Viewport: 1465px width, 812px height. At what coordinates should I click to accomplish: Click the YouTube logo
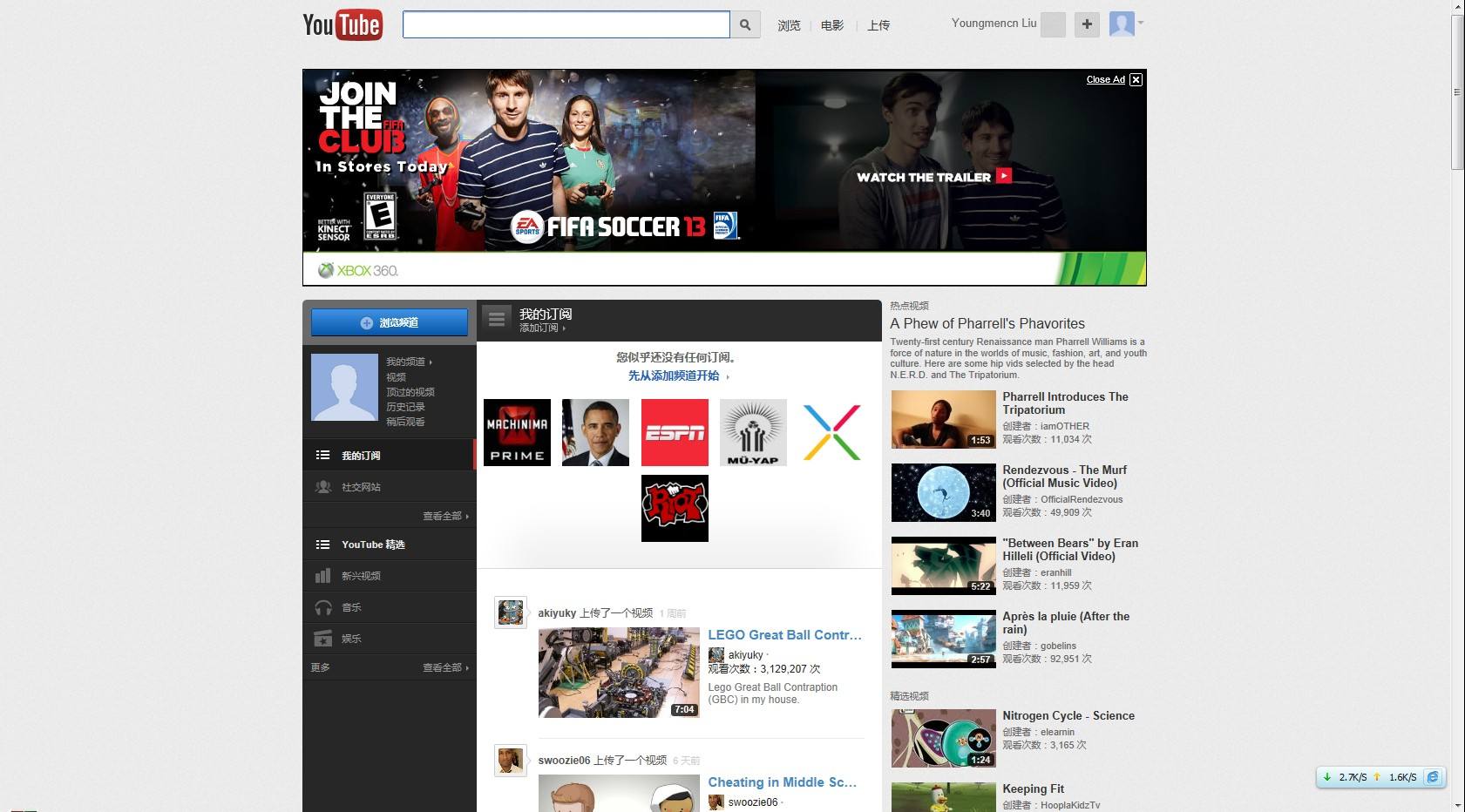pos(342,25)
